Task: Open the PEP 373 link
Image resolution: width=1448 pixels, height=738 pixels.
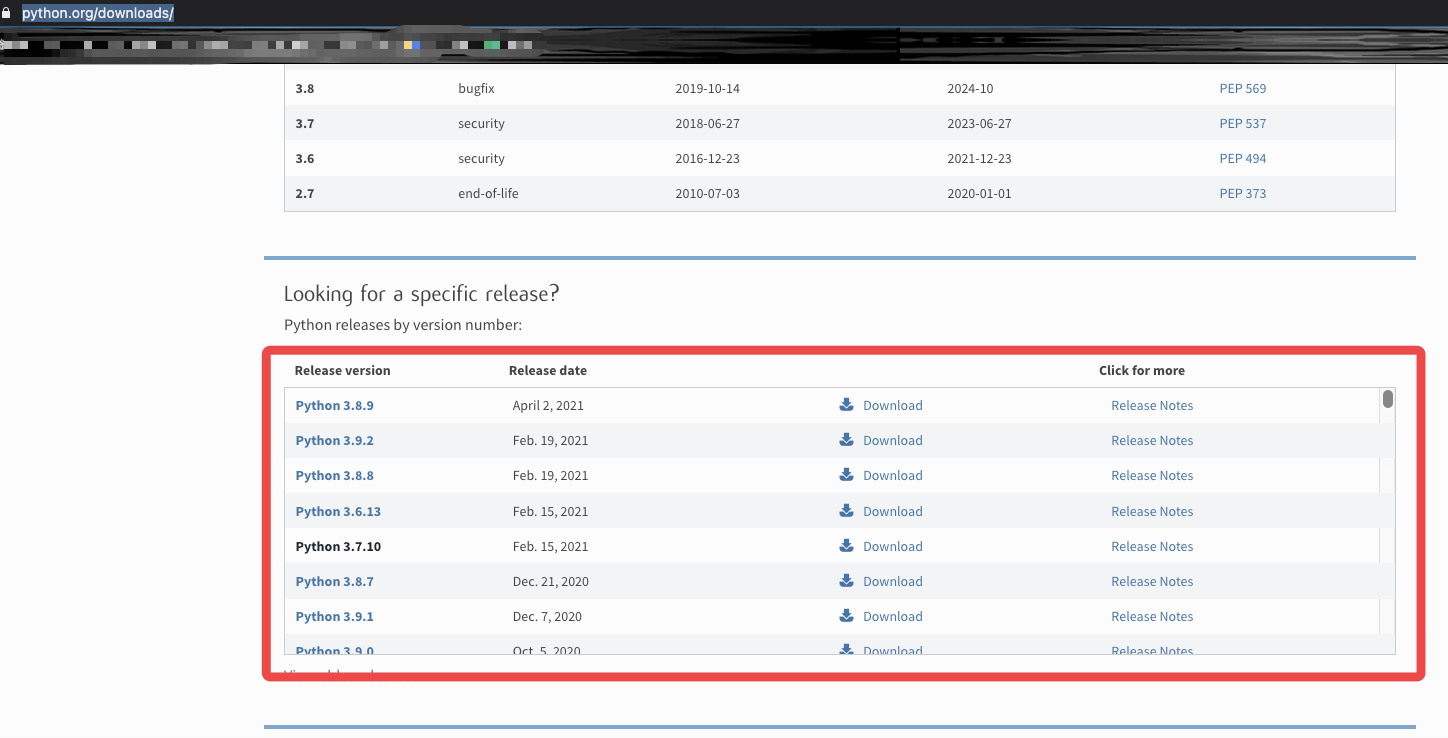Action: (x=1242, y=193)
